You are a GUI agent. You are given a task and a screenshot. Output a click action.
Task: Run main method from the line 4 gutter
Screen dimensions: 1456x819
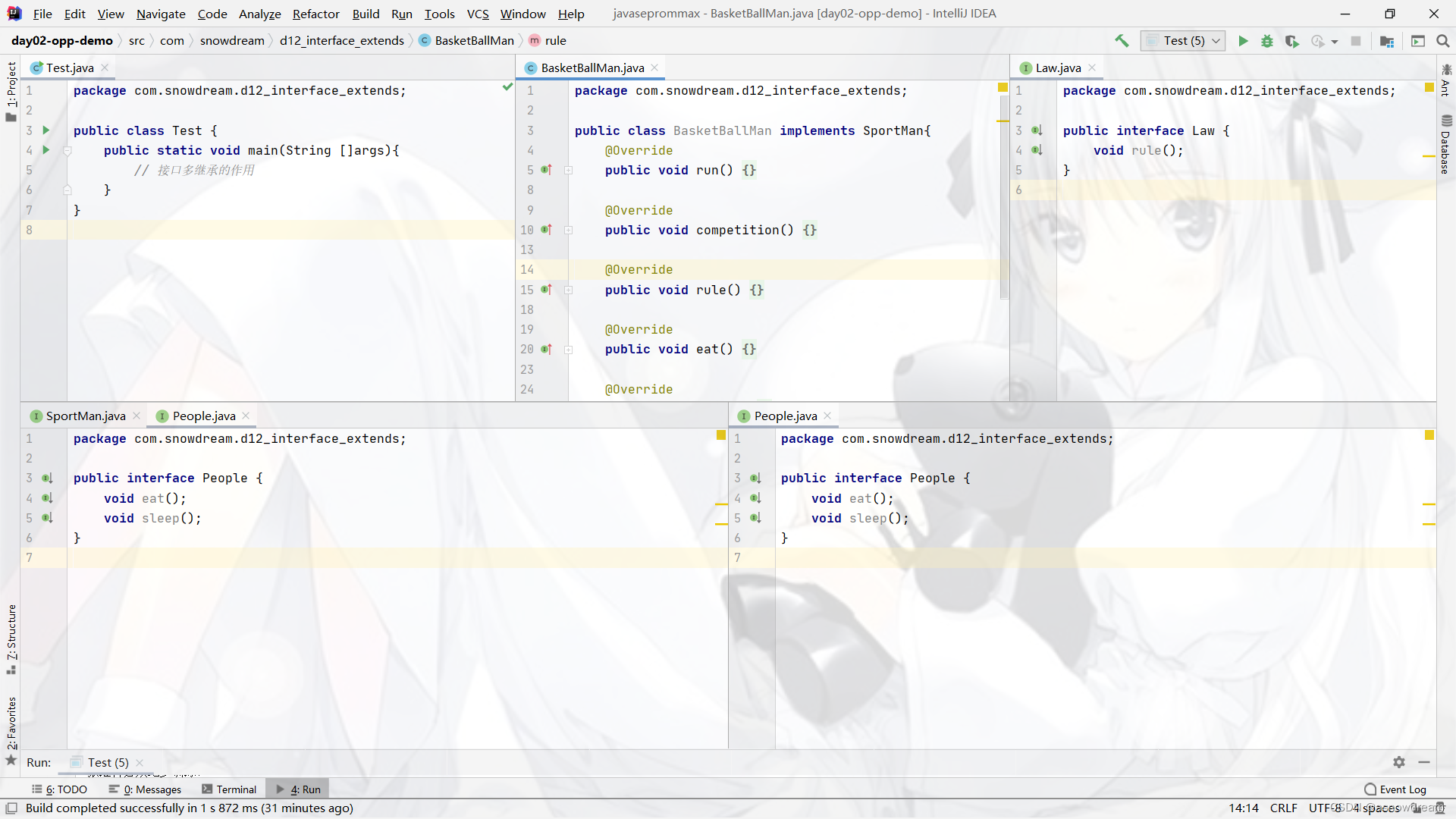click(46, 150)
